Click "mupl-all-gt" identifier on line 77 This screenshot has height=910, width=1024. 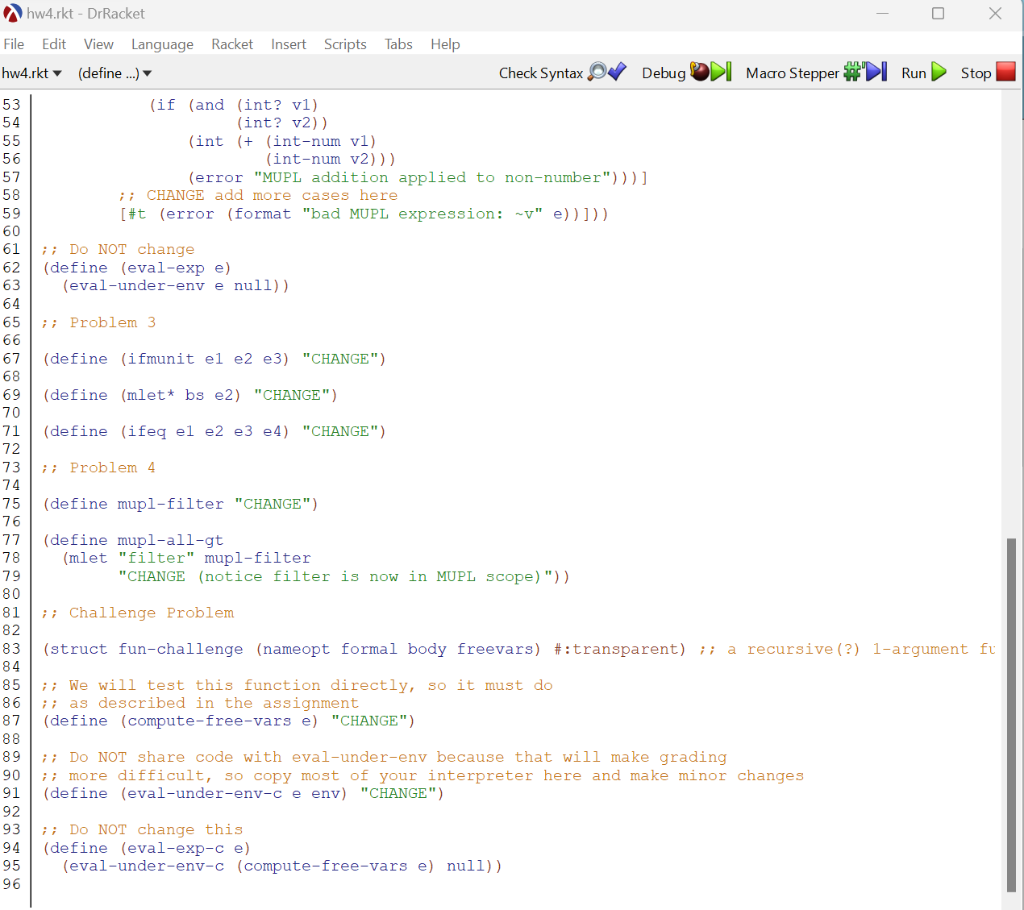pos(170,540)
